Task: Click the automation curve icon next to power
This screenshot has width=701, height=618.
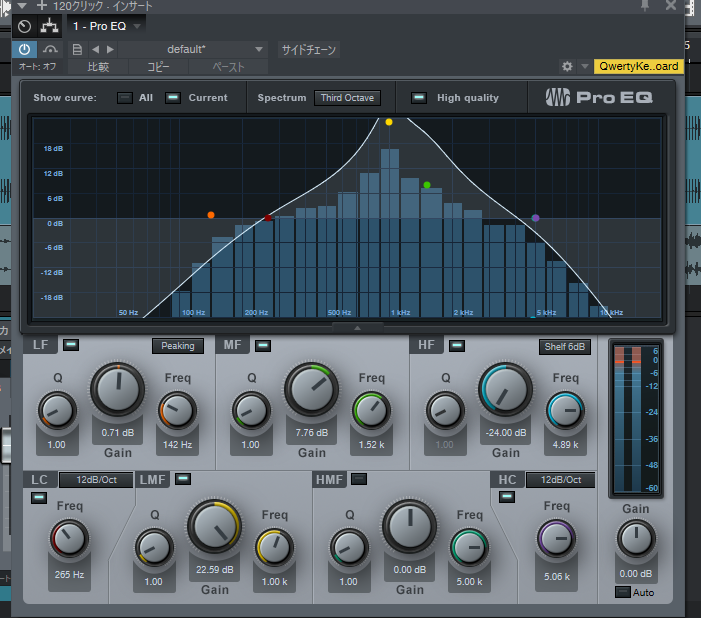Action: tap(50, 49)
